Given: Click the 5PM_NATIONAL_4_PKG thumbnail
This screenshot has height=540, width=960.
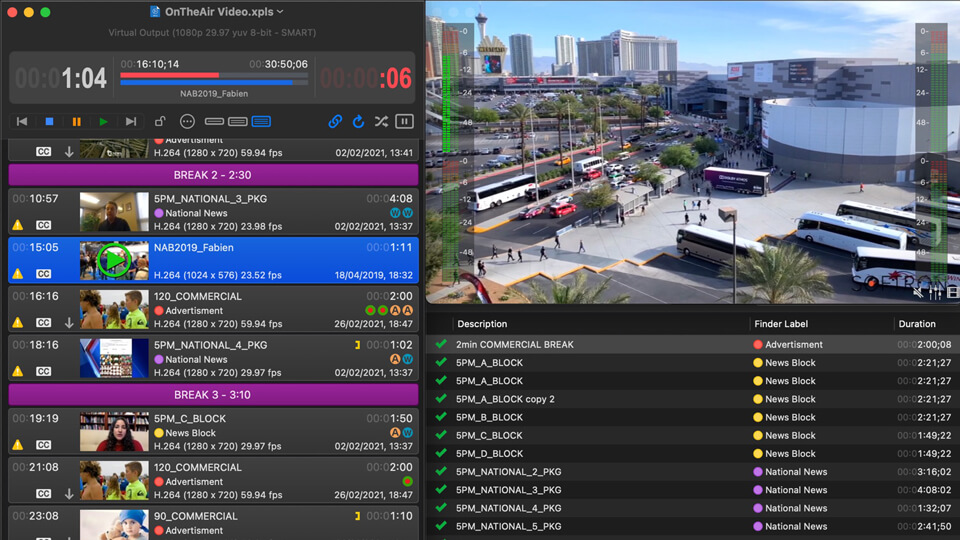Looking at the screenshot, I should pos(114,358).
